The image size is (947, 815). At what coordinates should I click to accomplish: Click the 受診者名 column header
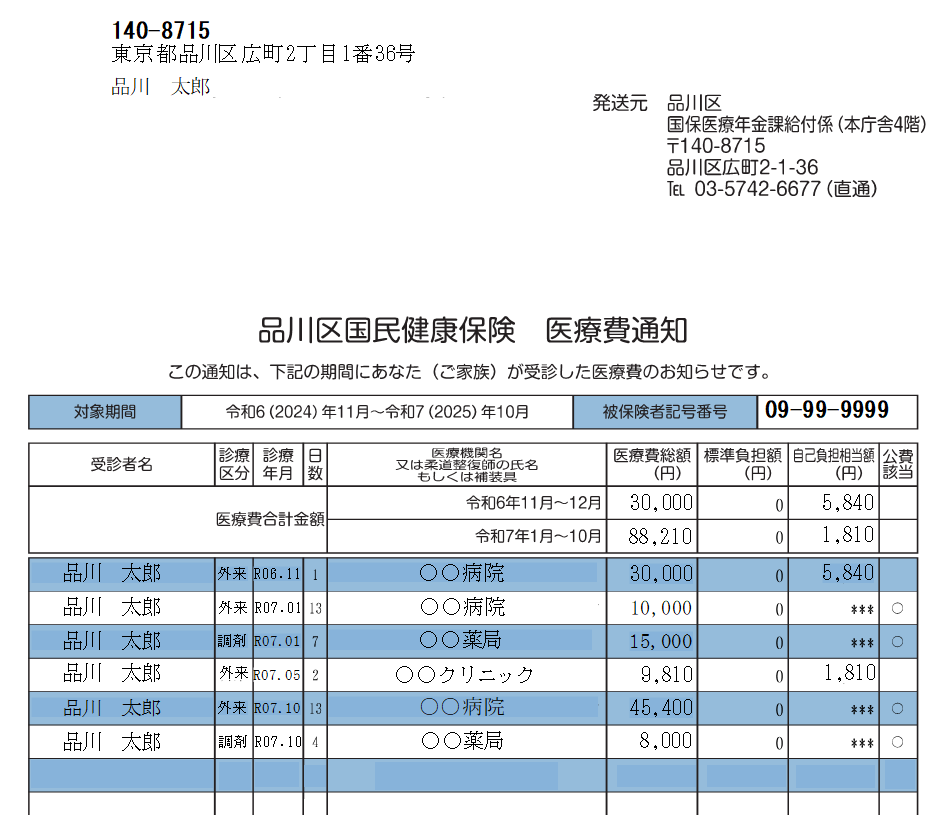point(122,465)
